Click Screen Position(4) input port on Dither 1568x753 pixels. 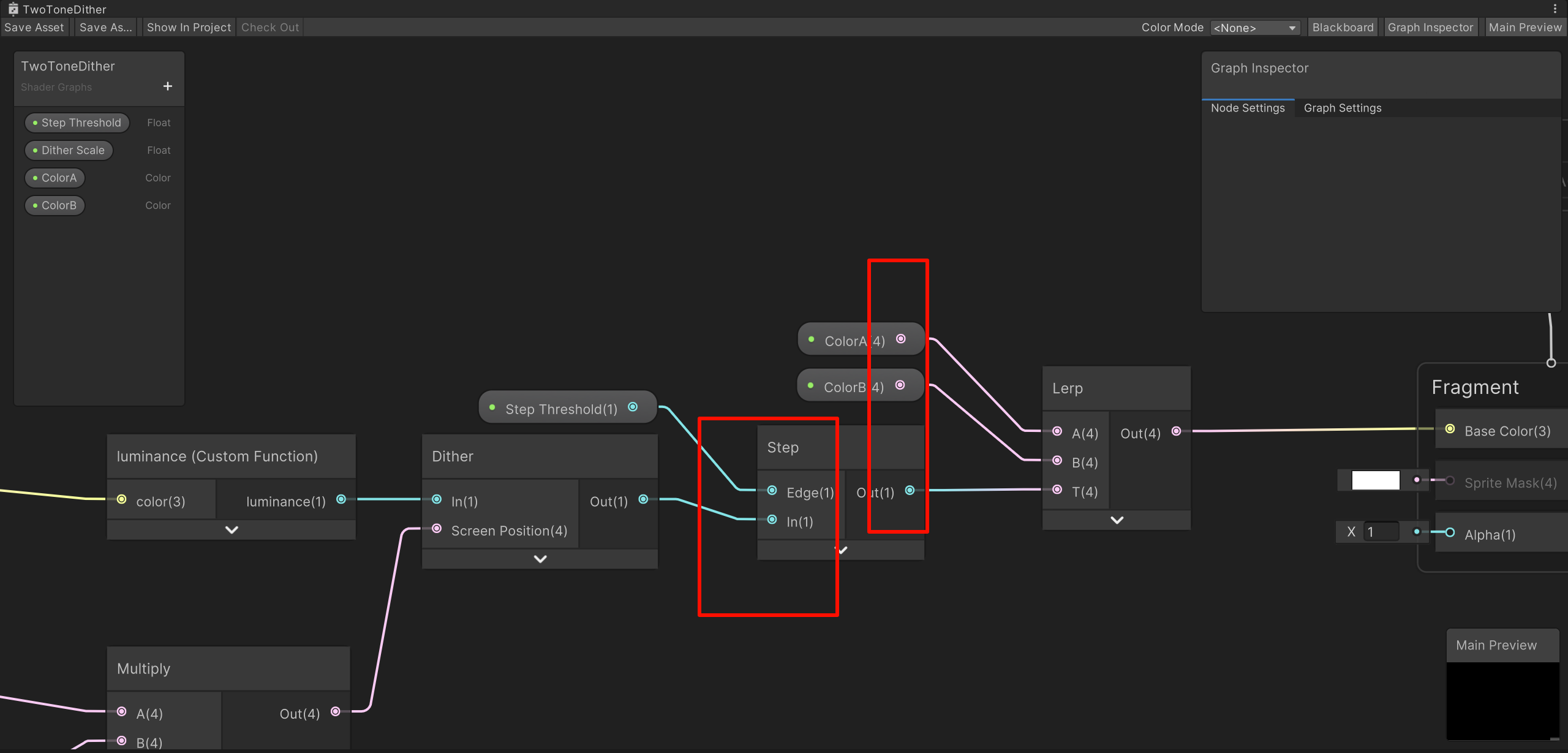coord(437,528)
